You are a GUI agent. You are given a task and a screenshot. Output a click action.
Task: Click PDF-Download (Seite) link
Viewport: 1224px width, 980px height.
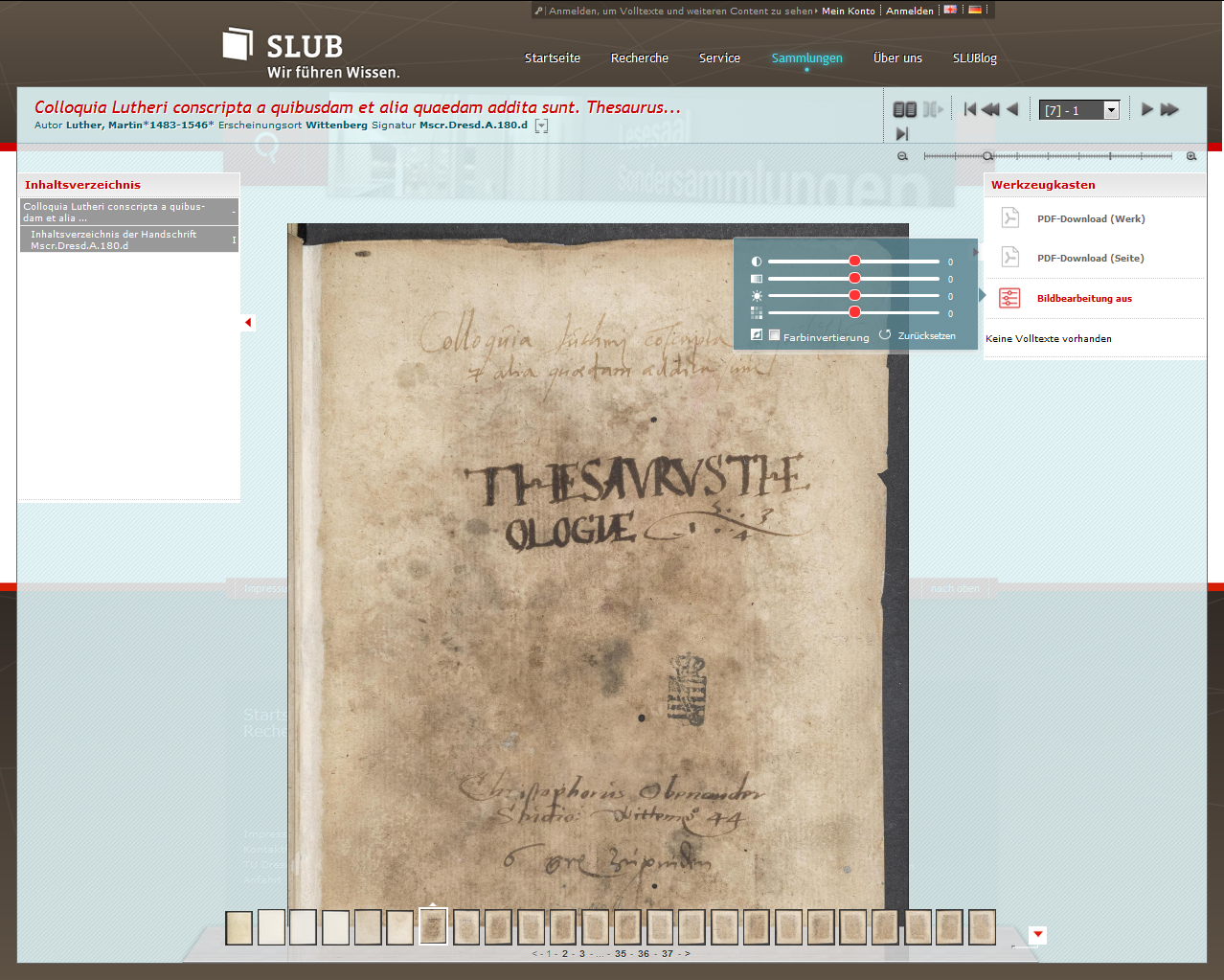(x=1090, y=259)
